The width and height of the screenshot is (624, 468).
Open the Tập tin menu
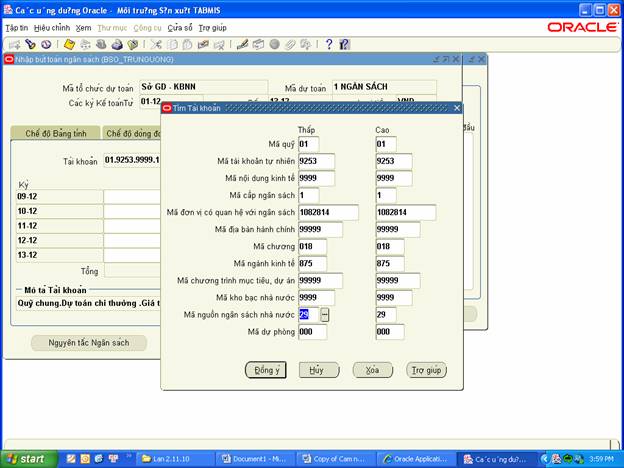pos(16,28)
